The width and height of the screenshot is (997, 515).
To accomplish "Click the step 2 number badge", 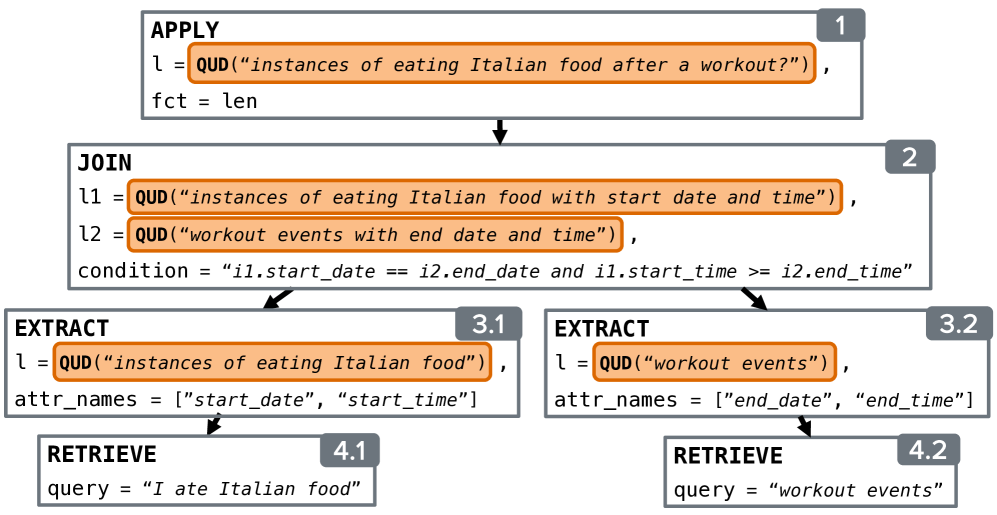I will click(x=909, y=157).
